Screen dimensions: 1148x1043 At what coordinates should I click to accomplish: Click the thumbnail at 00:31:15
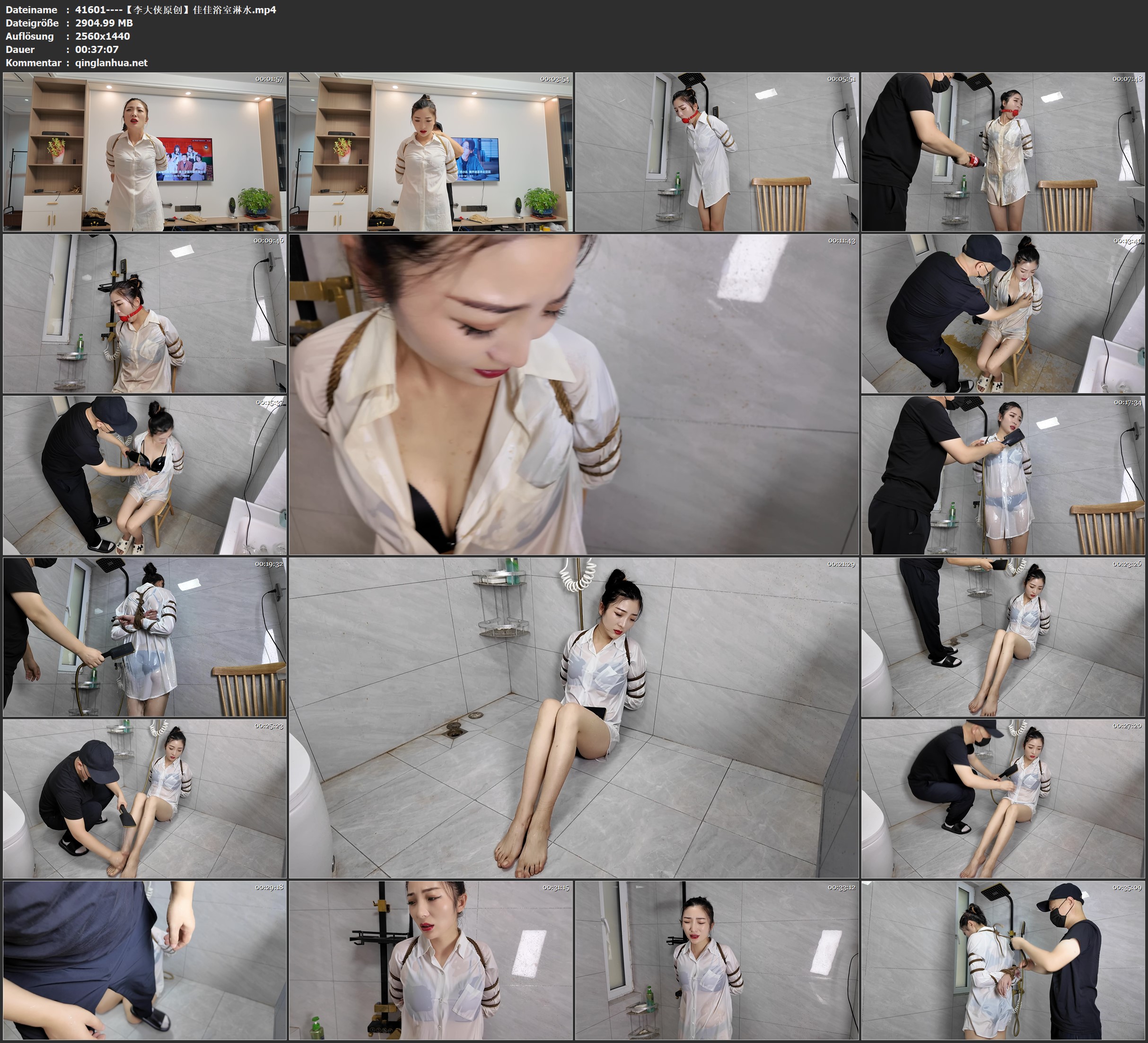coord(430,960)
